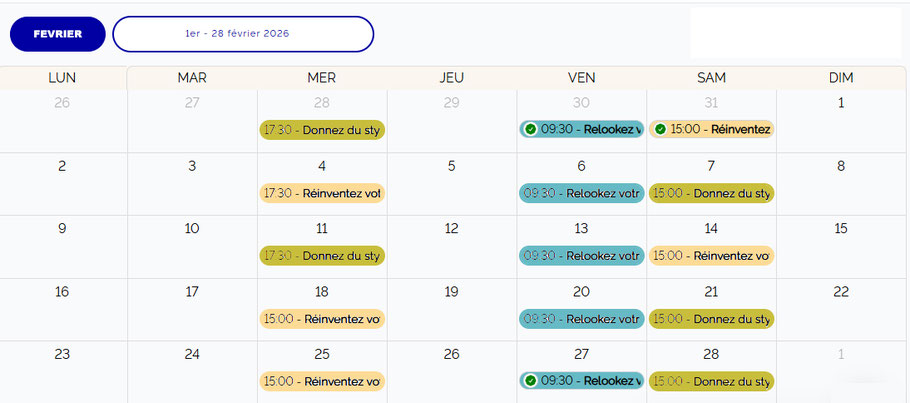Image resolution: width=910 pixels, height=403 pixels.
Task: Open the 15:00 Réinventez event on February 18
Action: pos(322,319)
